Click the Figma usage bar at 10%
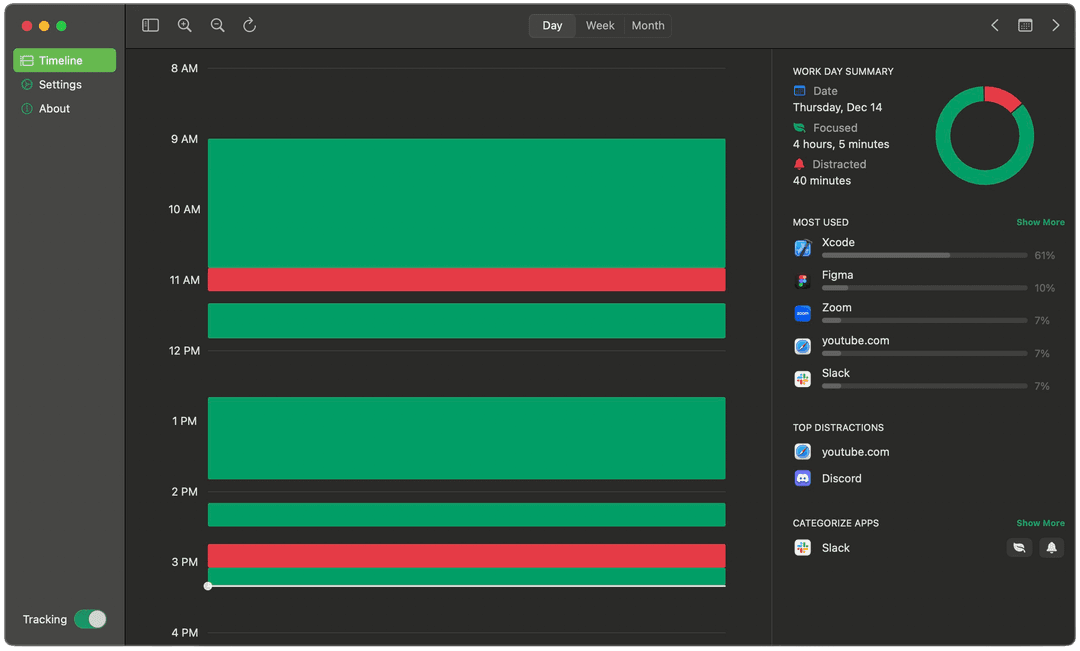Viewport: 1080px width, 651px height. click(924, 288)
